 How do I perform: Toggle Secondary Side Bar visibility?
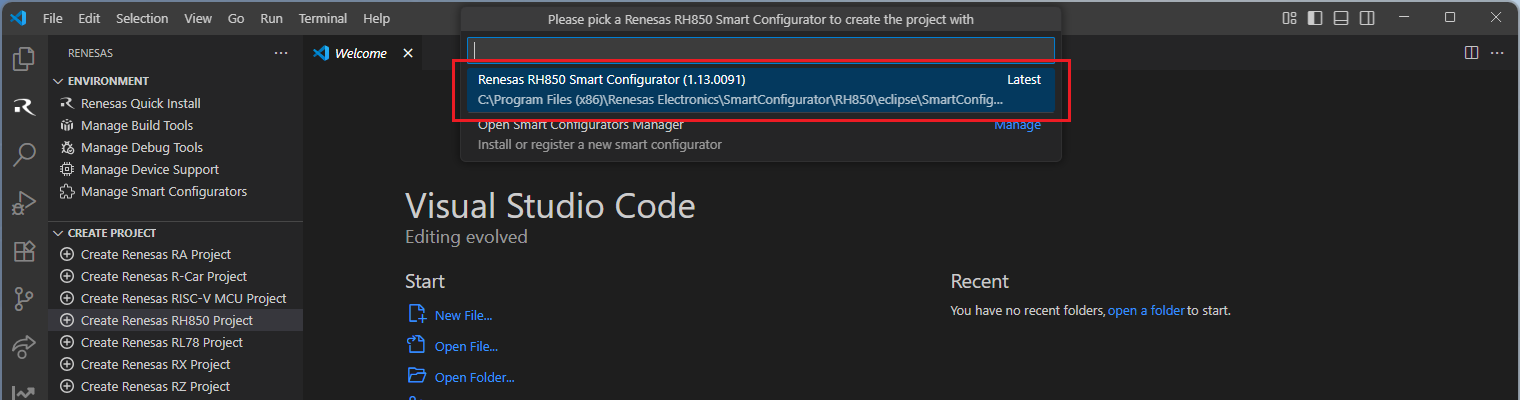pyautogui.click(x=1368, y=18)
